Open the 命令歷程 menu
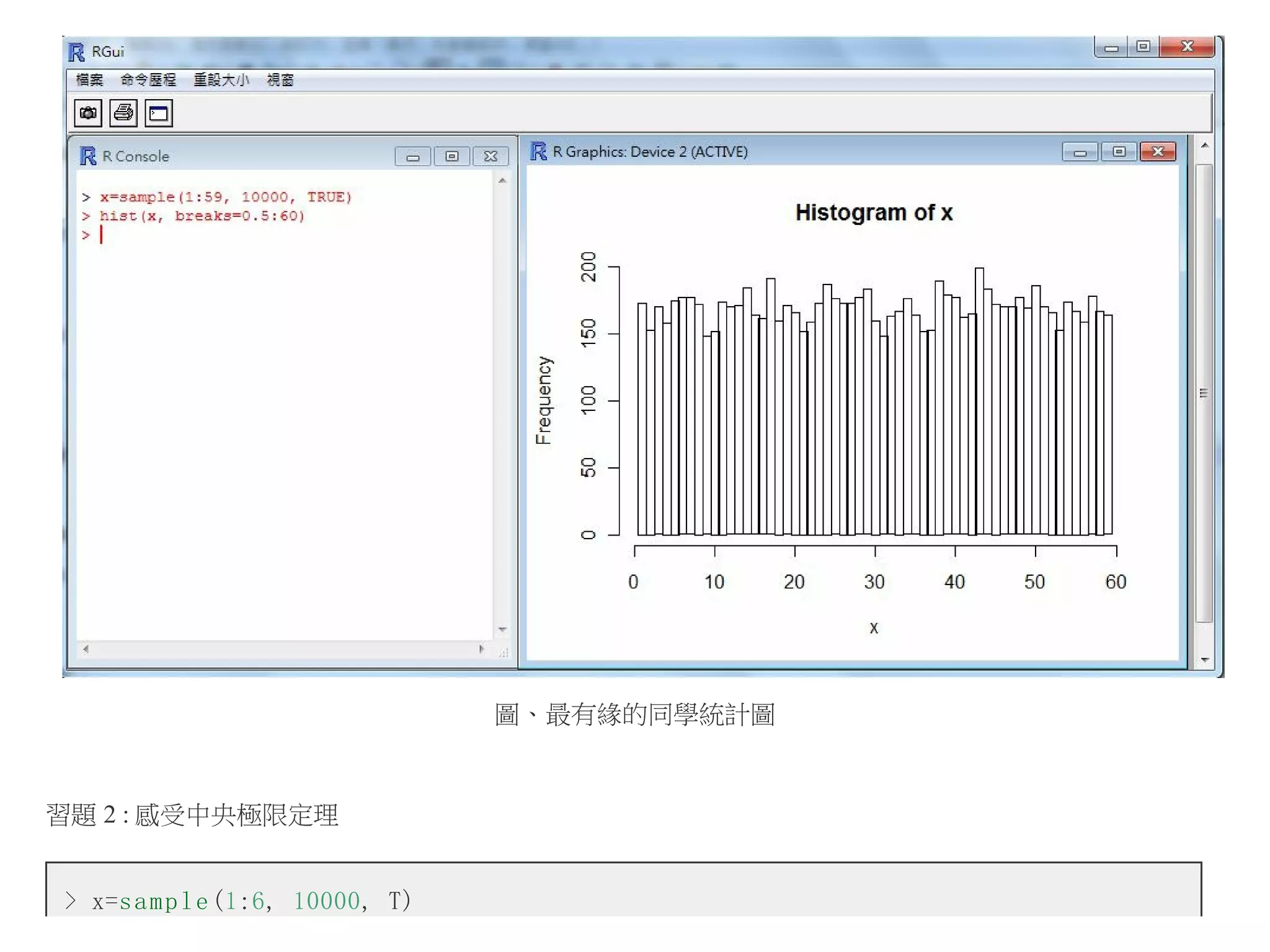The width and height of the screenshot is (1270, 952). pyautogui.click(x=148, y=80)
